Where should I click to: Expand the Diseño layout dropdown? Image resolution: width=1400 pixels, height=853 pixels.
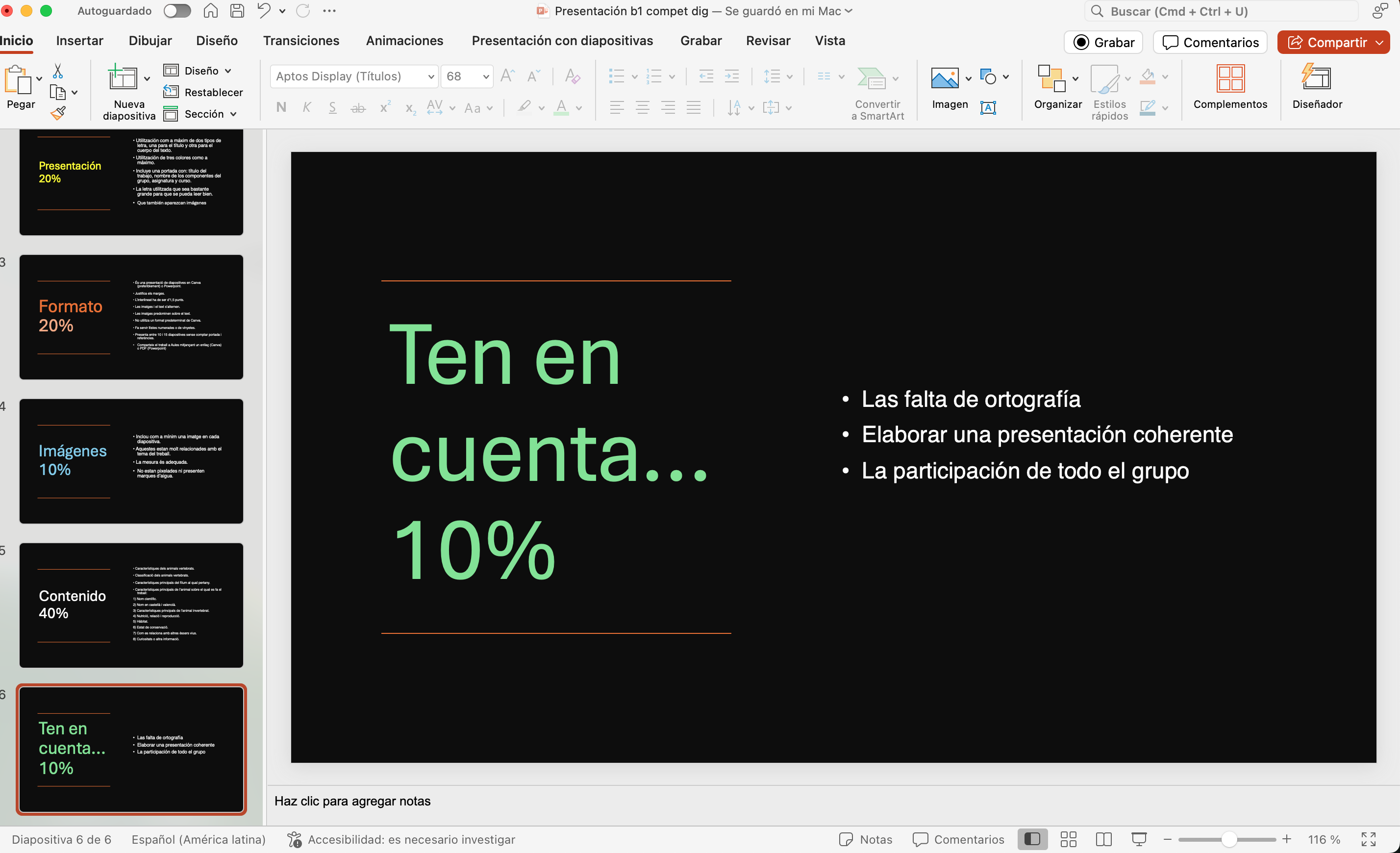228,71
